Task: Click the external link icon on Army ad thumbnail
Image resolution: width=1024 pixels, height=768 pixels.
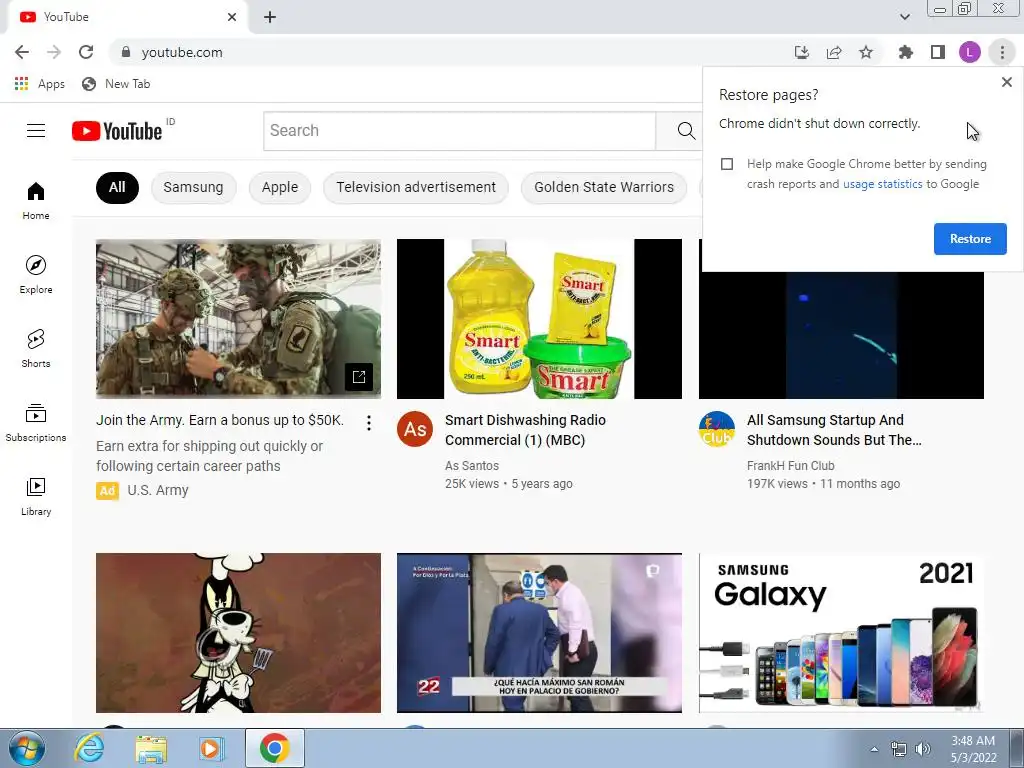Action: click(x=359, y=377)
